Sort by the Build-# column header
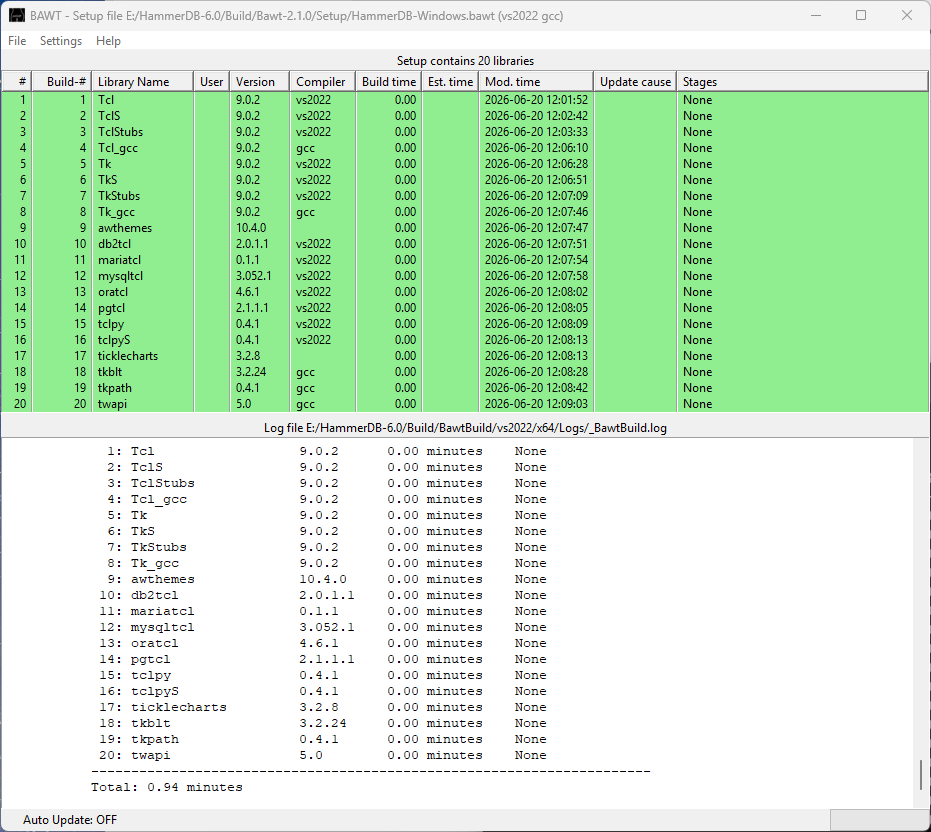 [61, 82]
